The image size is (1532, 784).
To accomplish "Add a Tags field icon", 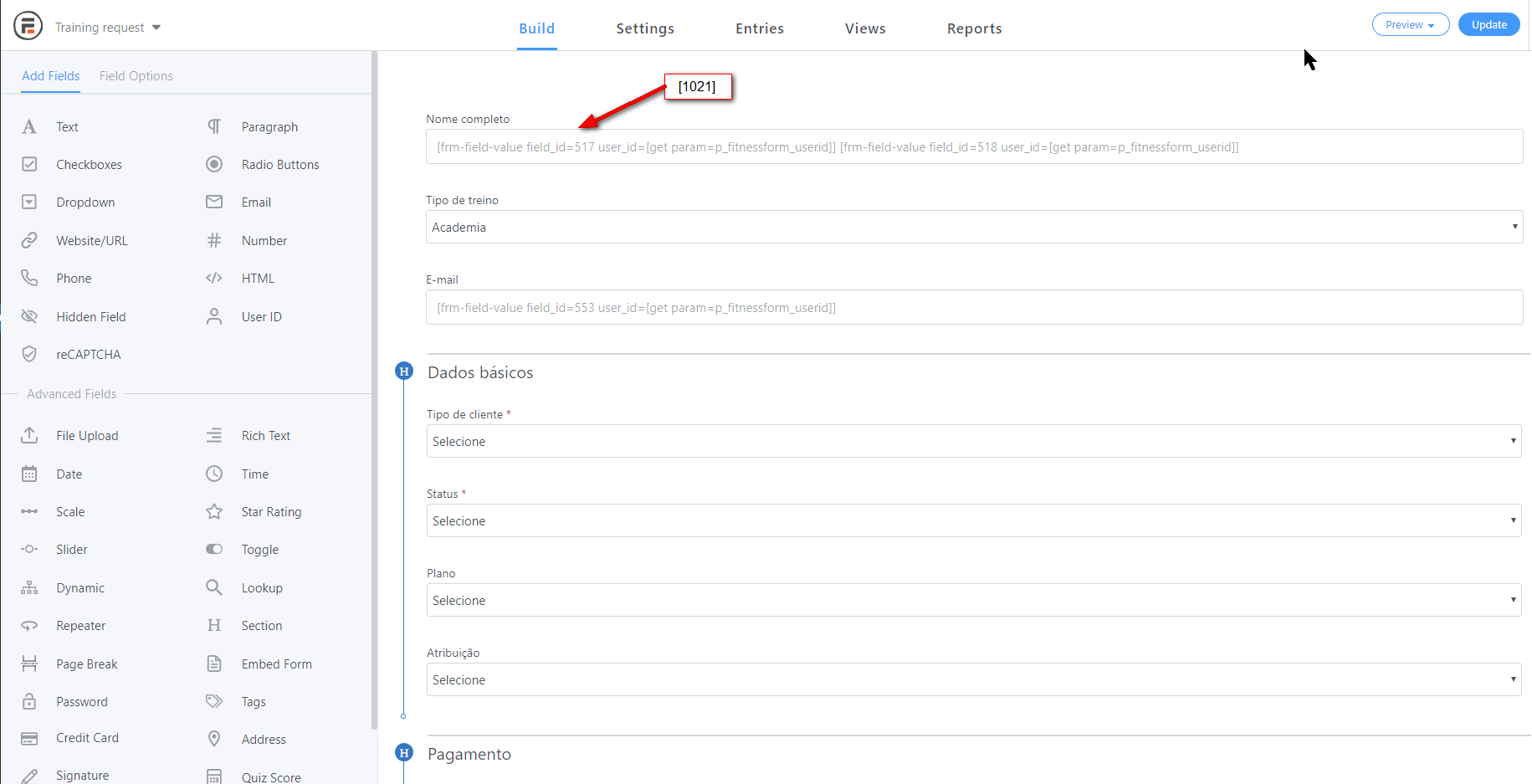I will coord(214,701).
